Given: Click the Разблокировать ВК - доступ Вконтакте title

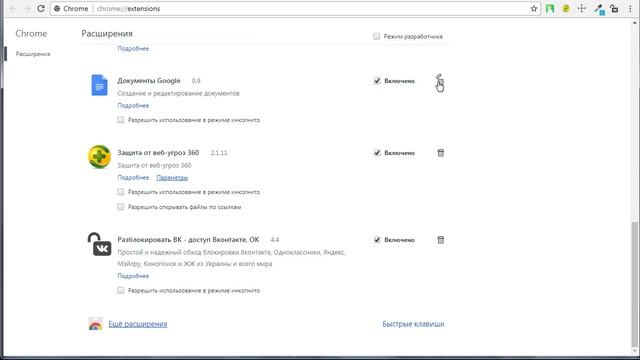Looking at the screenshot, I should click(x=188, y=240).
